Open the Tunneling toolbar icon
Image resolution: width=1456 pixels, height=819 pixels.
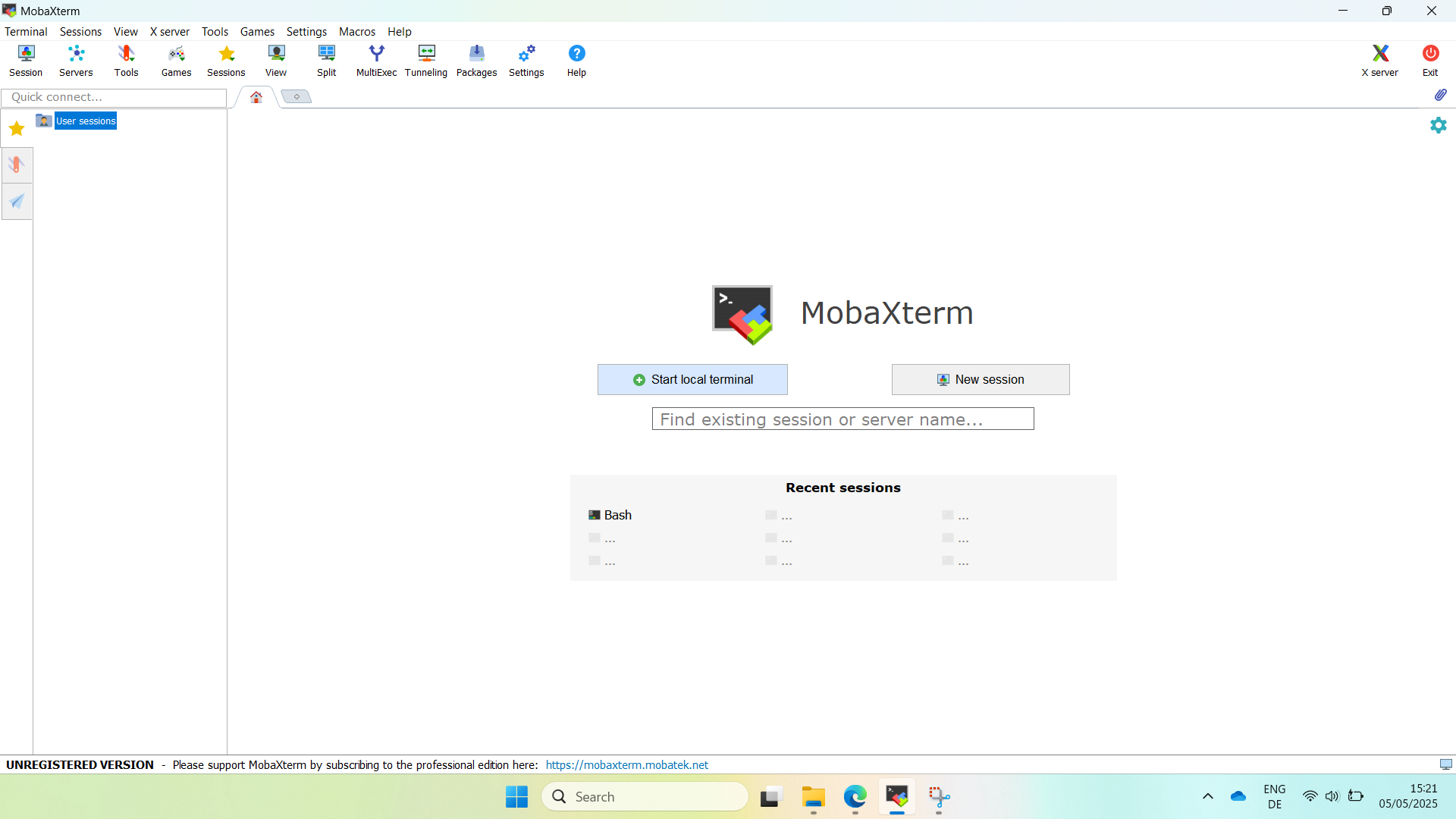click(x=426, y=61)
